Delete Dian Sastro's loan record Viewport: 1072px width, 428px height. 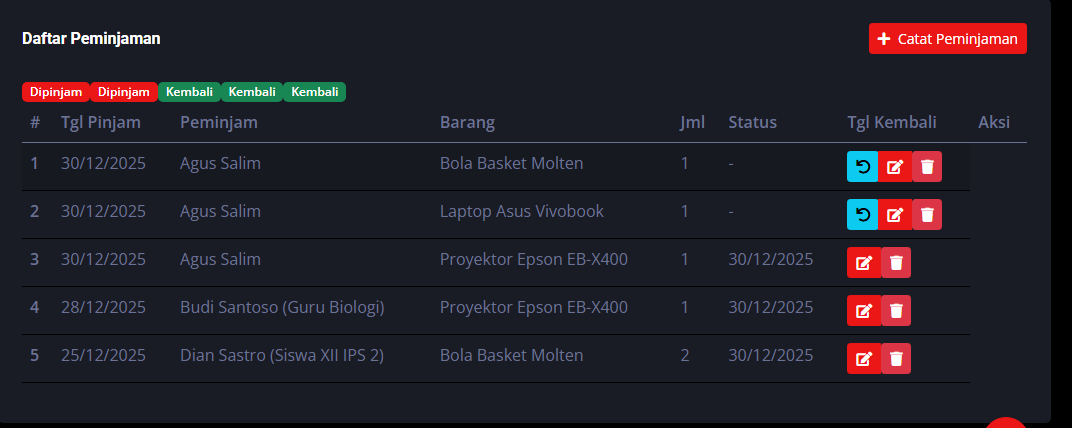click(897, 358)
